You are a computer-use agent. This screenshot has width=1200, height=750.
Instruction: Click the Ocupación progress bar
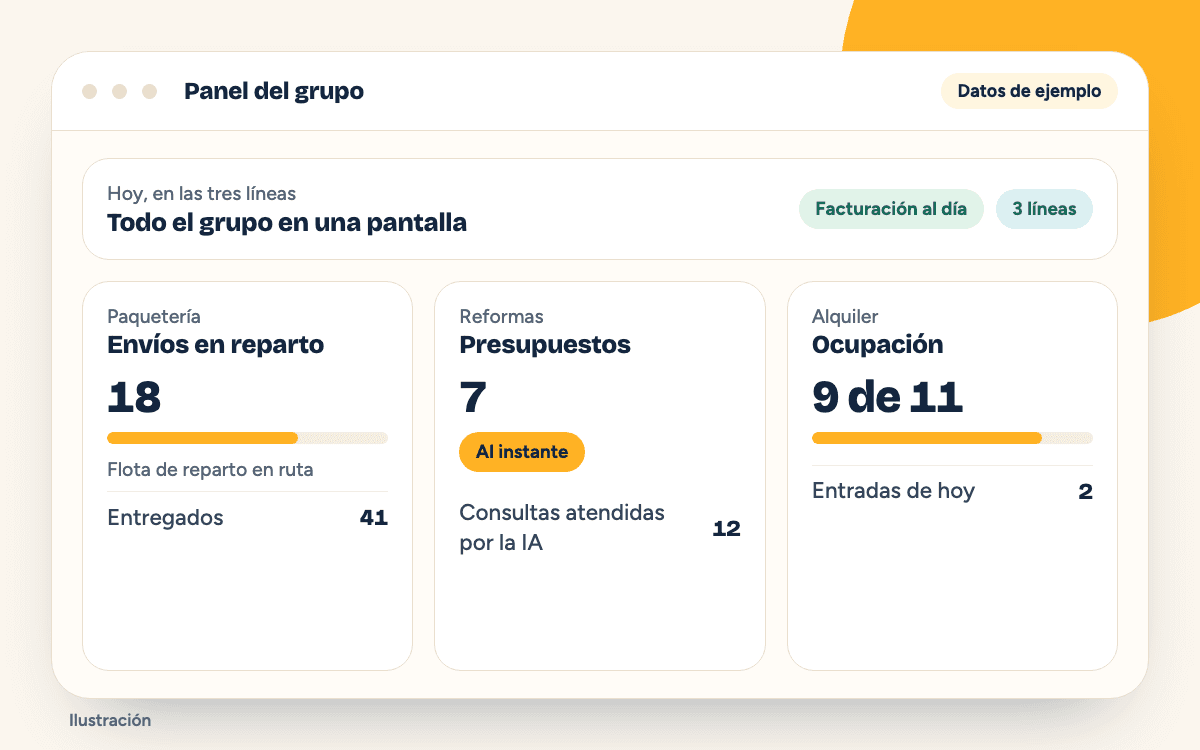(x=952, y=437)
